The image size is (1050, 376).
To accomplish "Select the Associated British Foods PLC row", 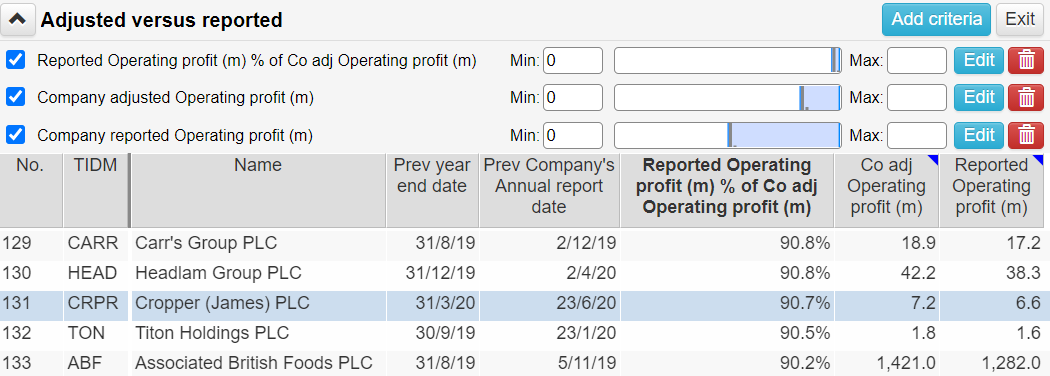I will point(525,363).
